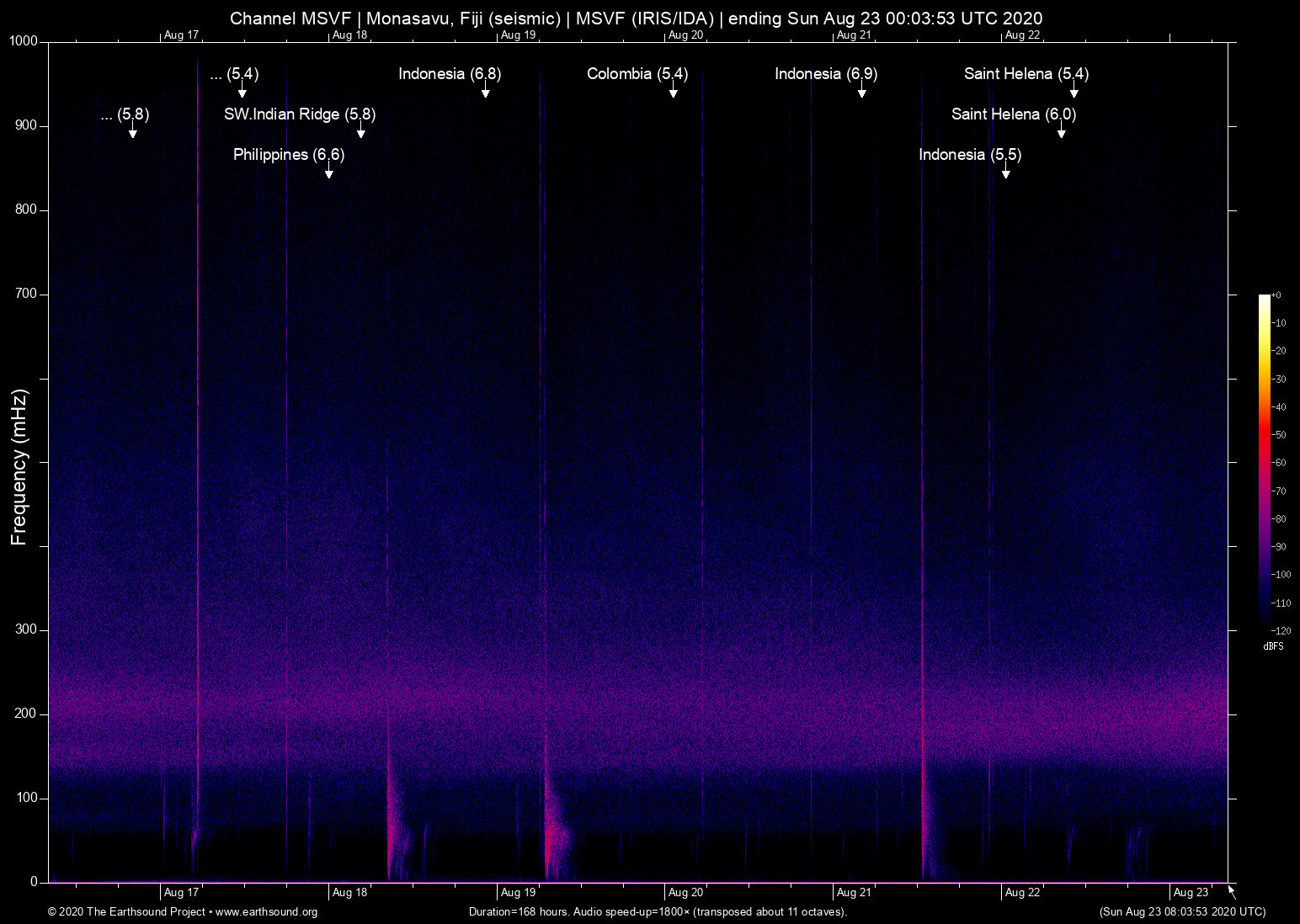This screenshot has height=924, width=1300.
Task: Click the Aug 21 tick label at top
Action: (x=854, y=35)
